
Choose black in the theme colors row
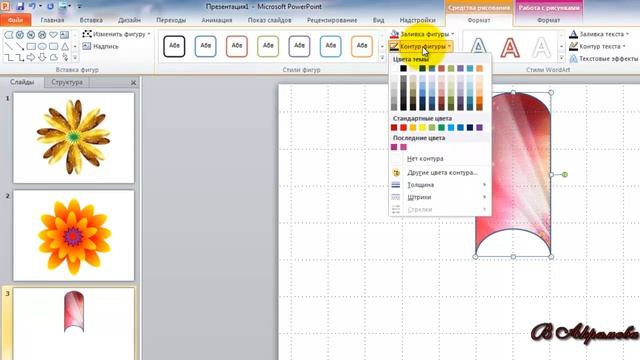point(403,68)
